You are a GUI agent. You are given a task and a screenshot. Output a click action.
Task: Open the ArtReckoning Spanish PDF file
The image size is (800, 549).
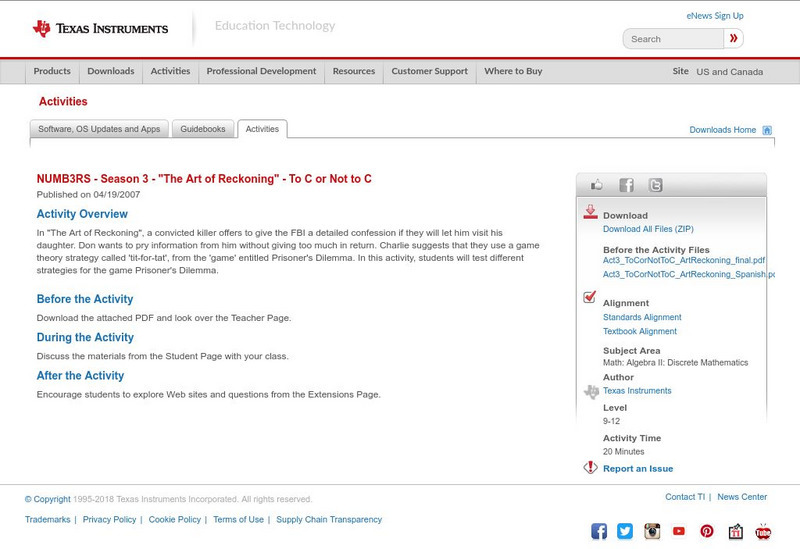pos(688,274)
